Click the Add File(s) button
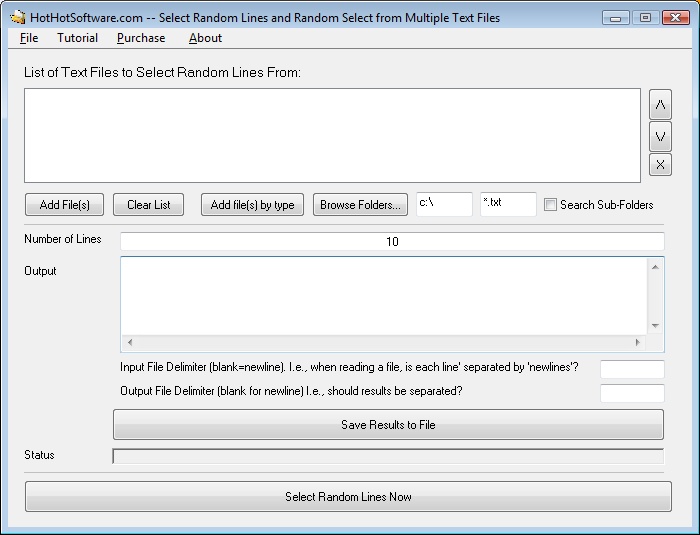Screen dimensions: 700x535 pyautogui.click(x=64, y=205)
